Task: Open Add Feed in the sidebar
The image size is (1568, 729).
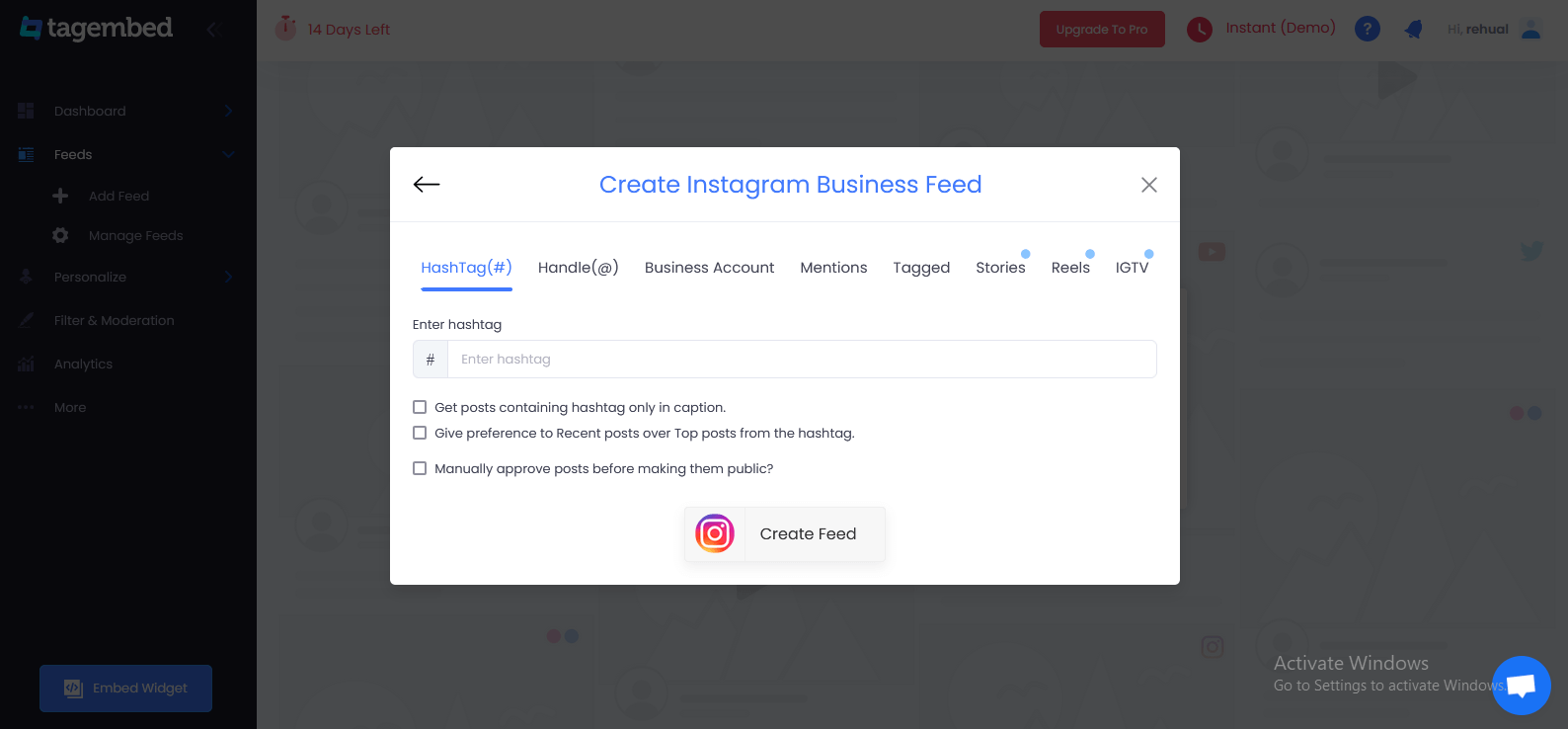Action: tap(118, 196)
